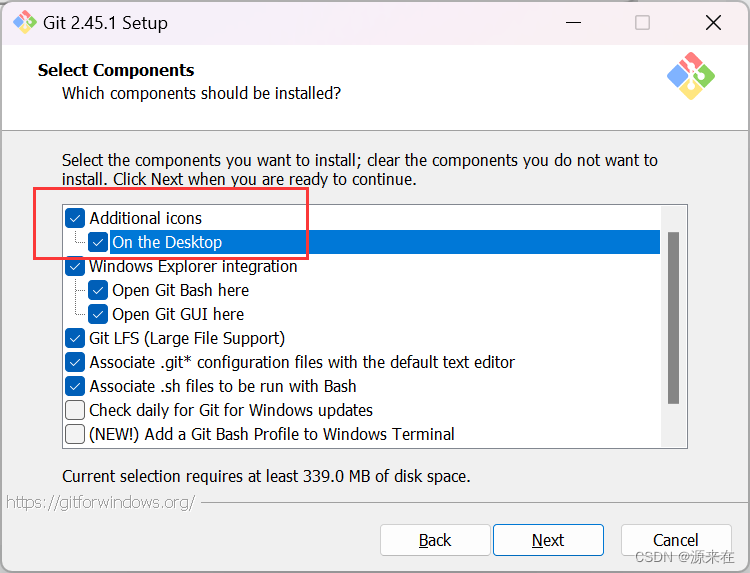Cancel the Git setup

point(676,540)
